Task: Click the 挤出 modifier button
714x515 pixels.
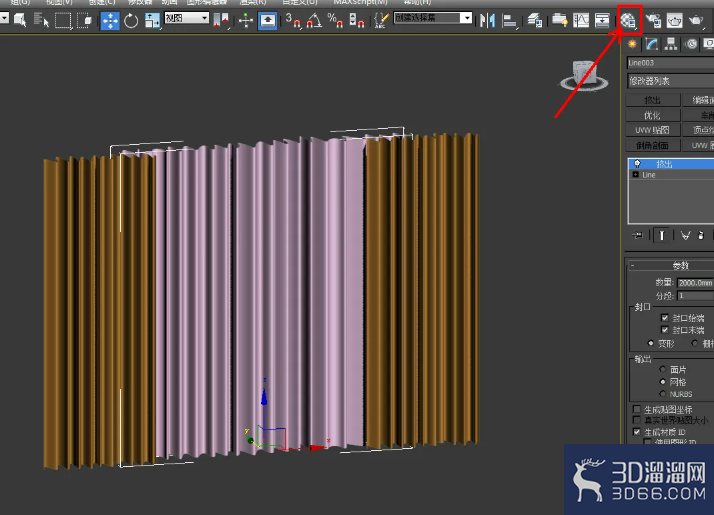Action: coord(653,100)
